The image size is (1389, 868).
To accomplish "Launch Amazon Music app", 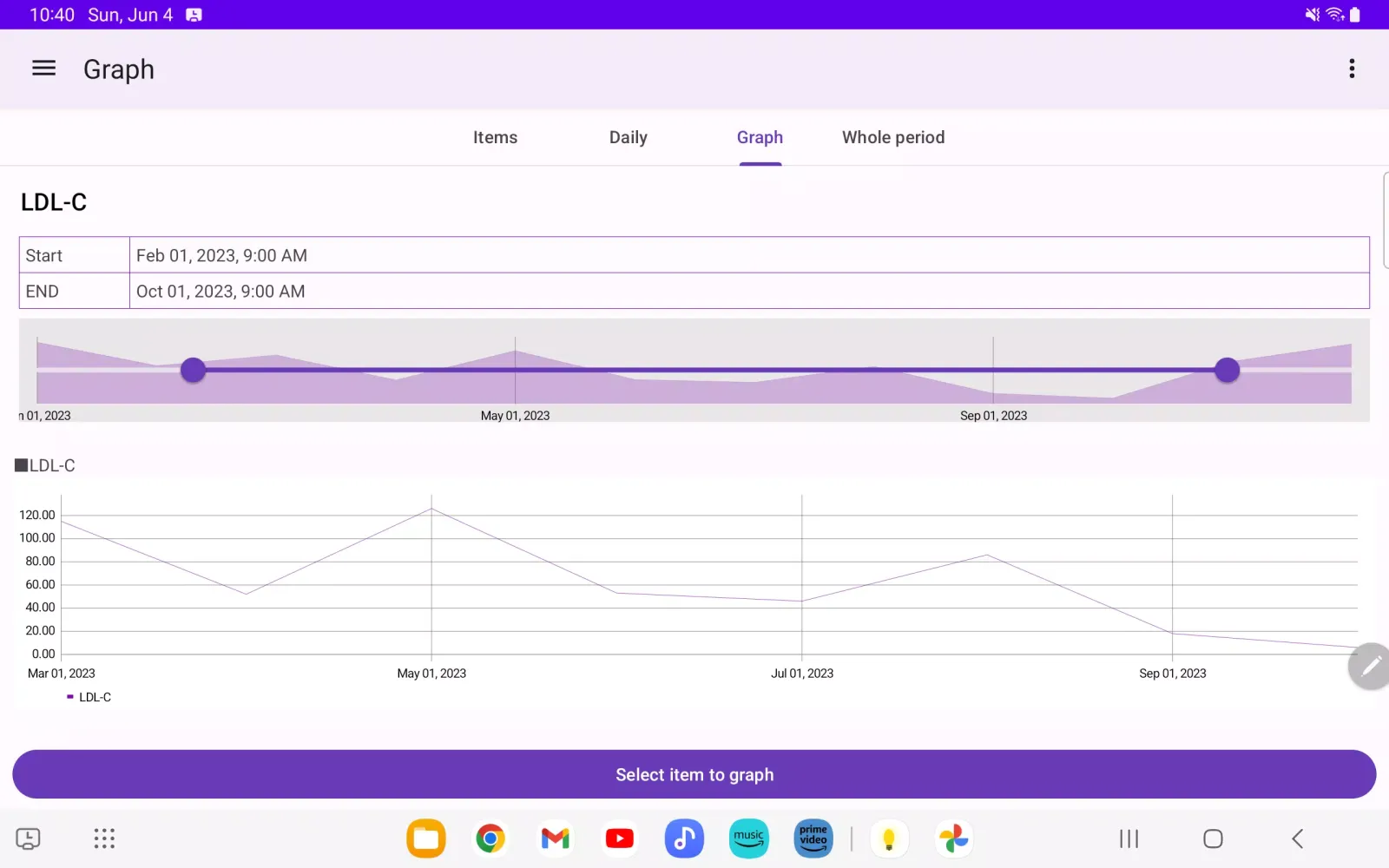I will point(748,838).
